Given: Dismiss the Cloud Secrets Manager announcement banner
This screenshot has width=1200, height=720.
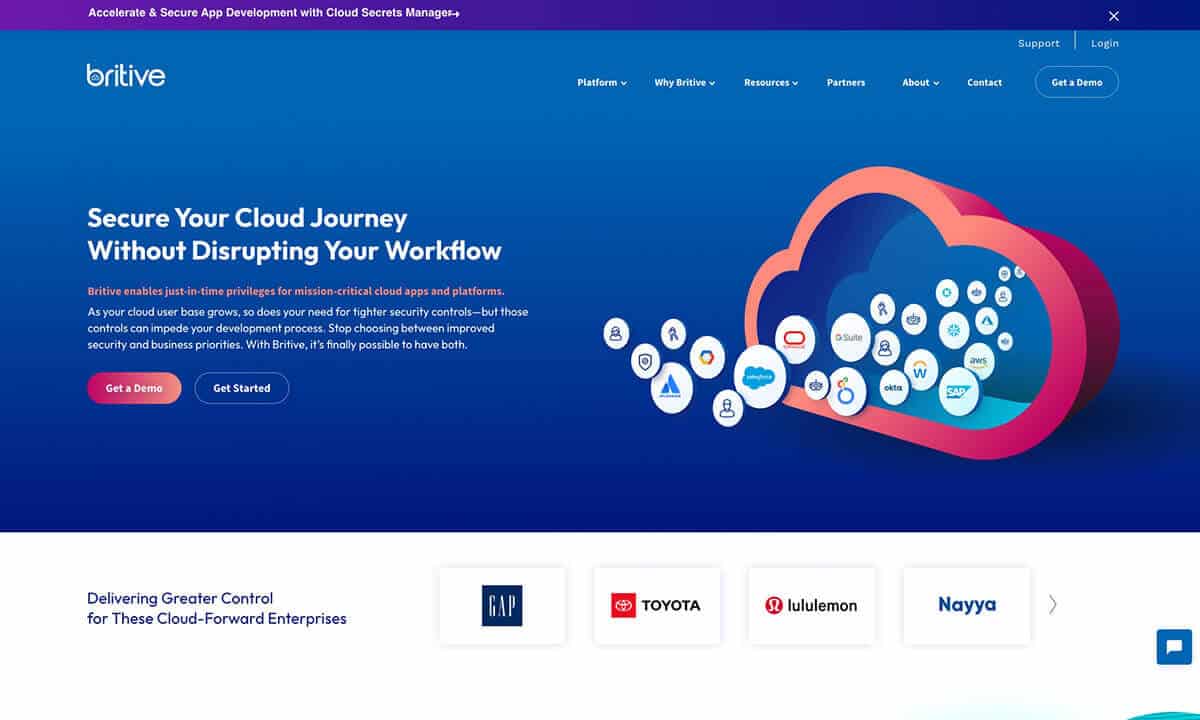Looking at the screenshot, I should click(x=1114, y=16).
